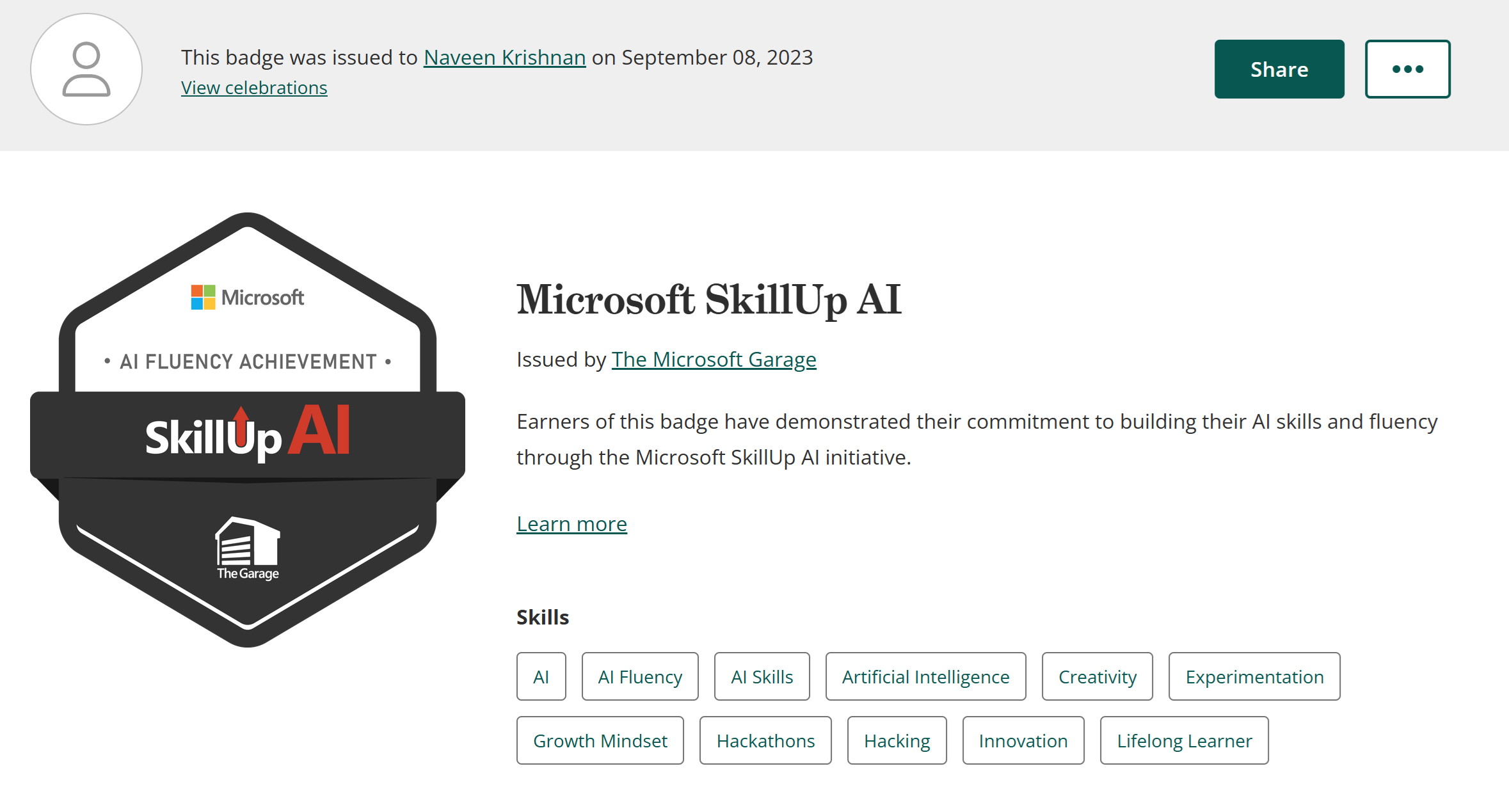Viewport: 1509px width, 812px height.
Task: Open the View celebrations link
Action: click(254, 88)
